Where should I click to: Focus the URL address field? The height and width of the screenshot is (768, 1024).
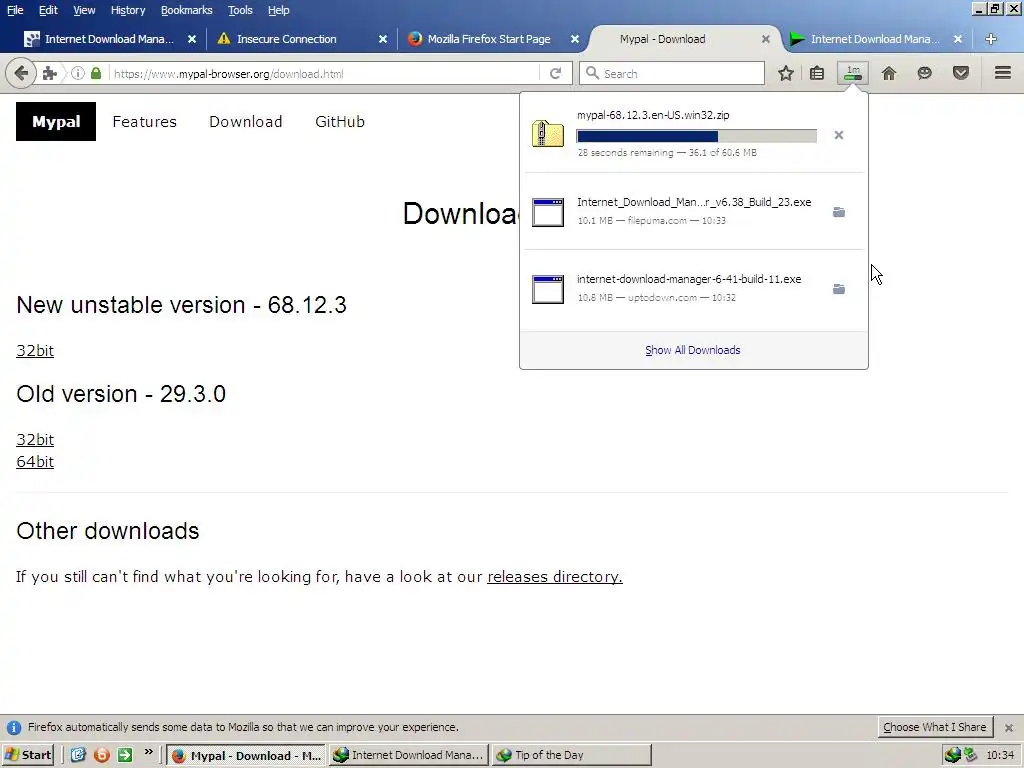325,74
